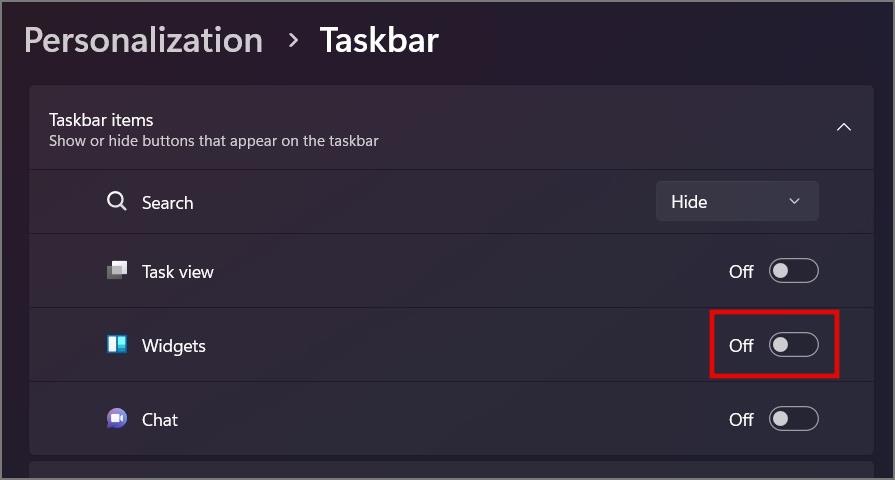Click the Search magnifying glass icon
Image resolution: width=895 pixels, height=480 pixels.
click(x=116, y=201)
